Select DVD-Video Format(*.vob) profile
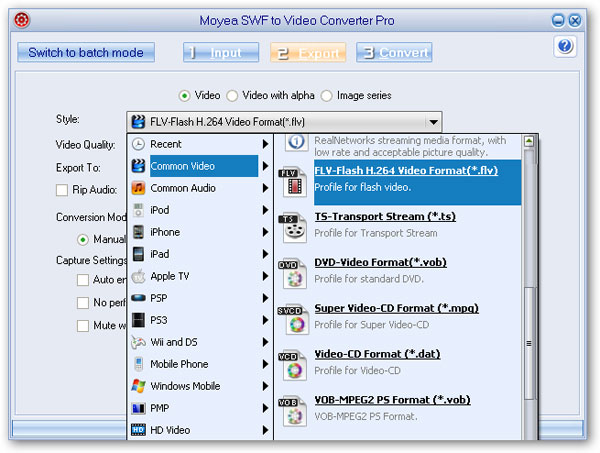 pos(380,262)
